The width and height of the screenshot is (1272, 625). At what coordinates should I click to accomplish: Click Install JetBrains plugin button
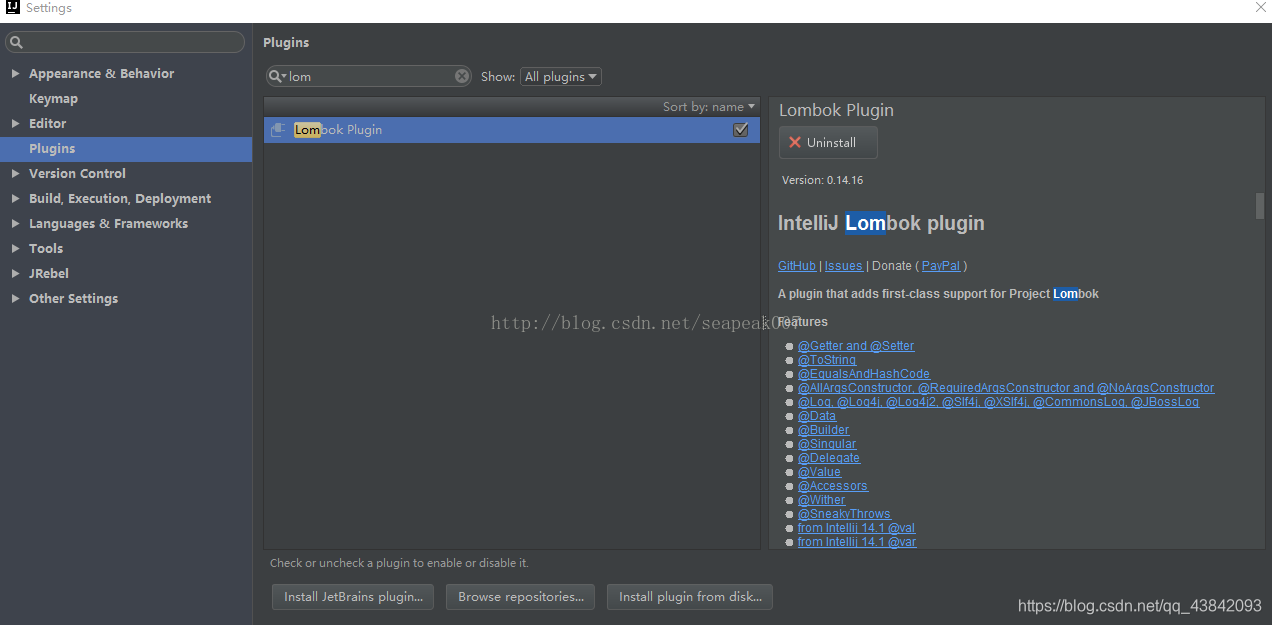click(353, 597)
